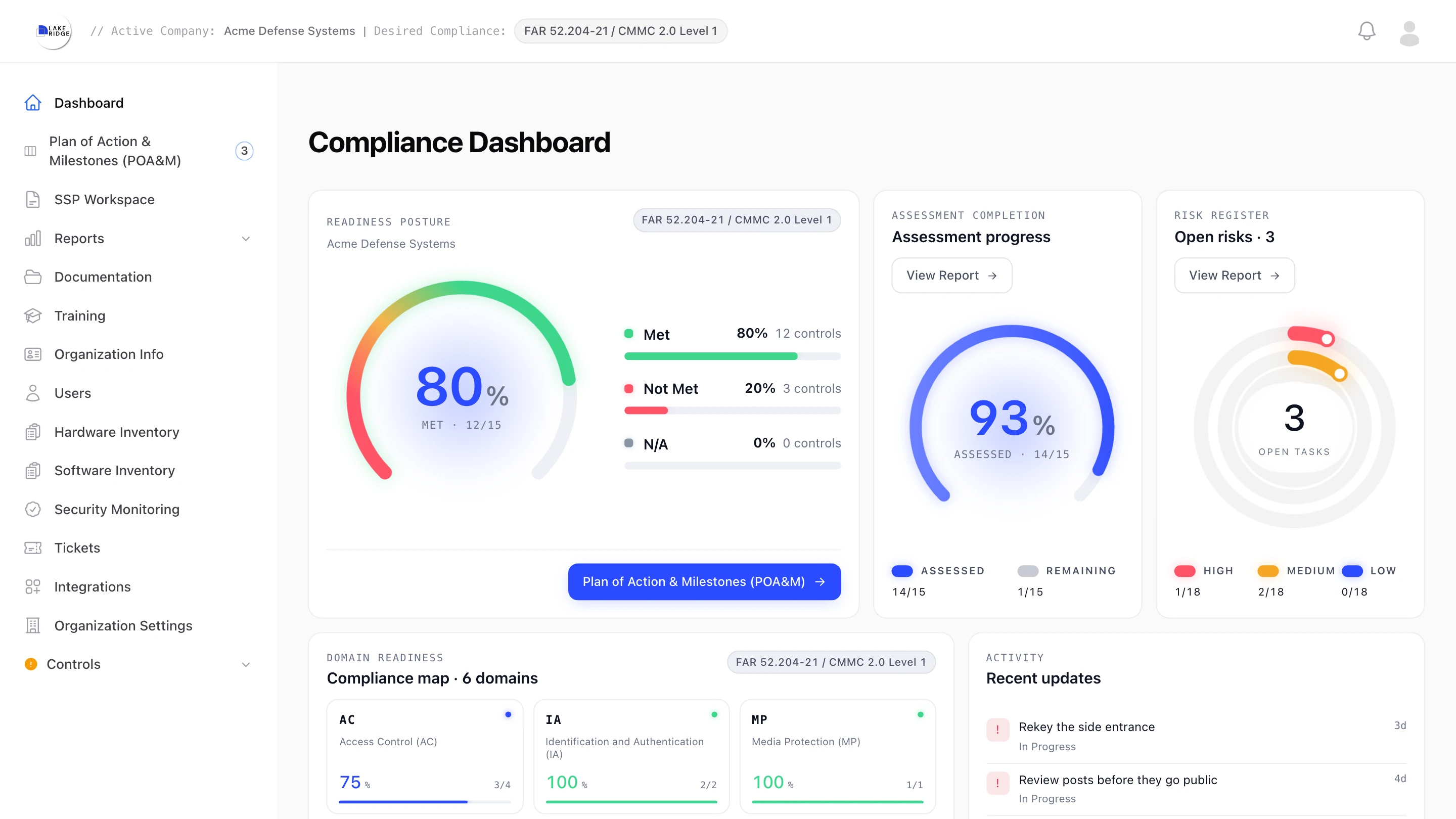
Task: Open 'Review posts before they go public'
Action: point(1196,789)
